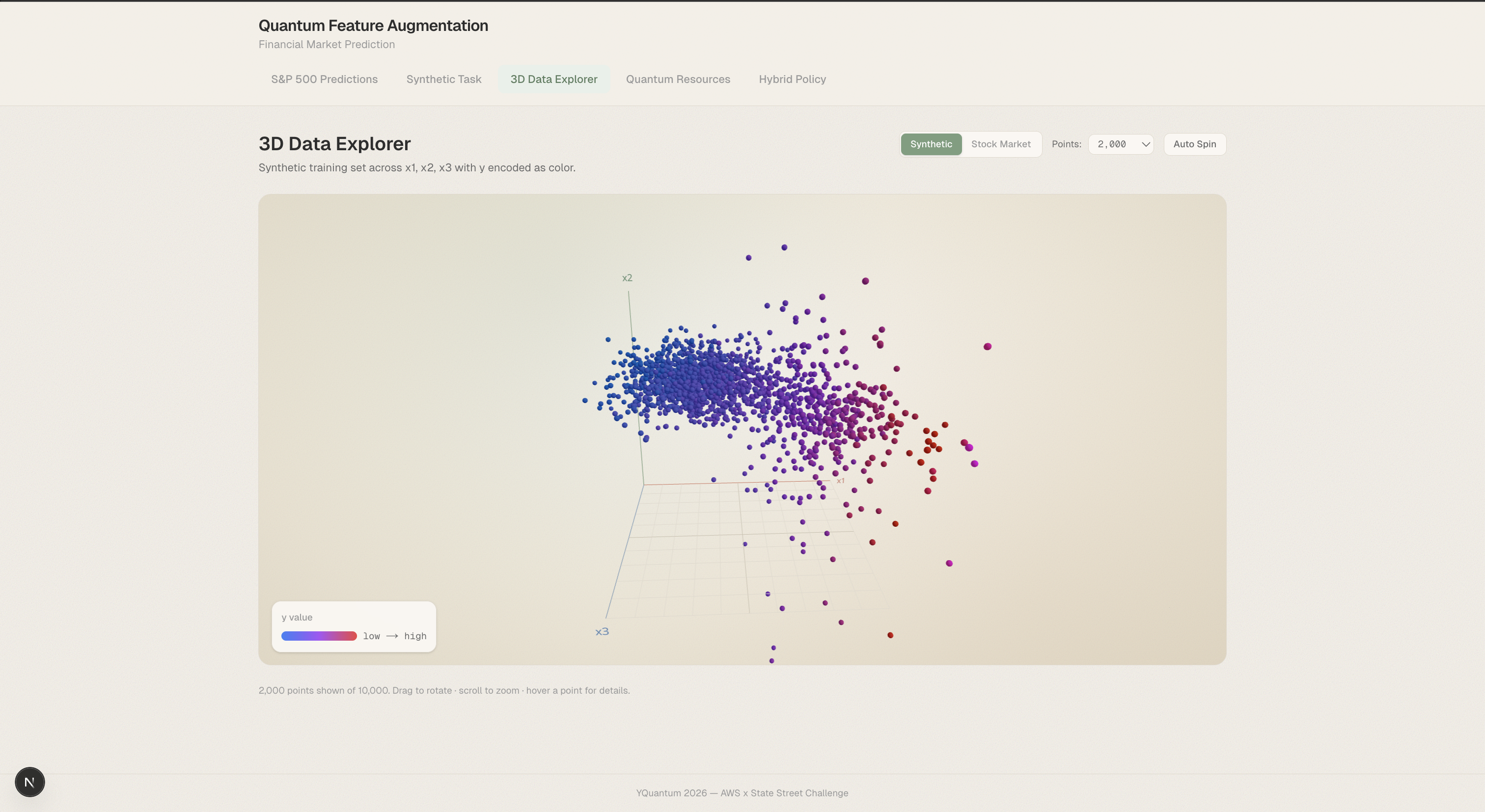The height and width of the screenshot is (812, 1485).
Task: Switch to the Hybrid Policy tab
Action: click(792, 80)
